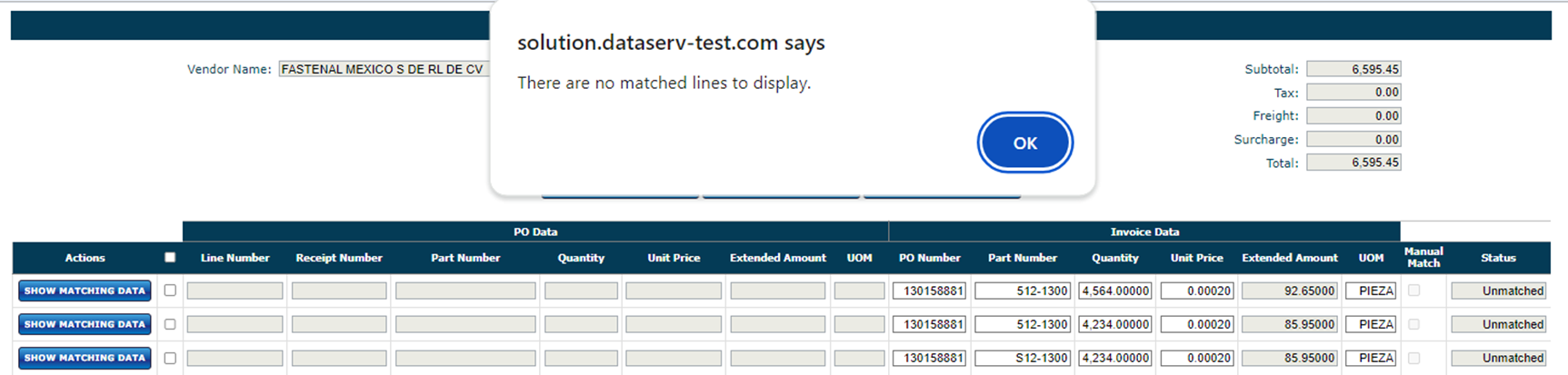Click the S12-1300 part number field
1568x375 pixels.
[1023, 358]
